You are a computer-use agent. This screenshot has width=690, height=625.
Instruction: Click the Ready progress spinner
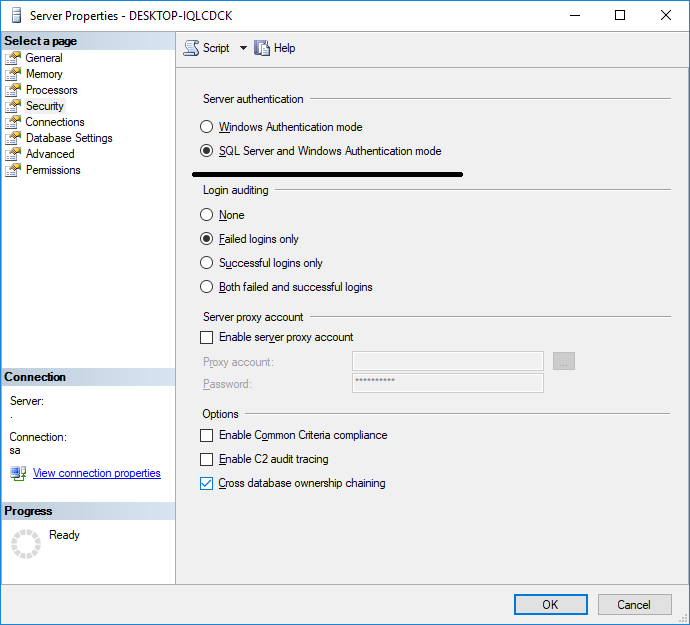pyautogui.click(x=26, y=544)
